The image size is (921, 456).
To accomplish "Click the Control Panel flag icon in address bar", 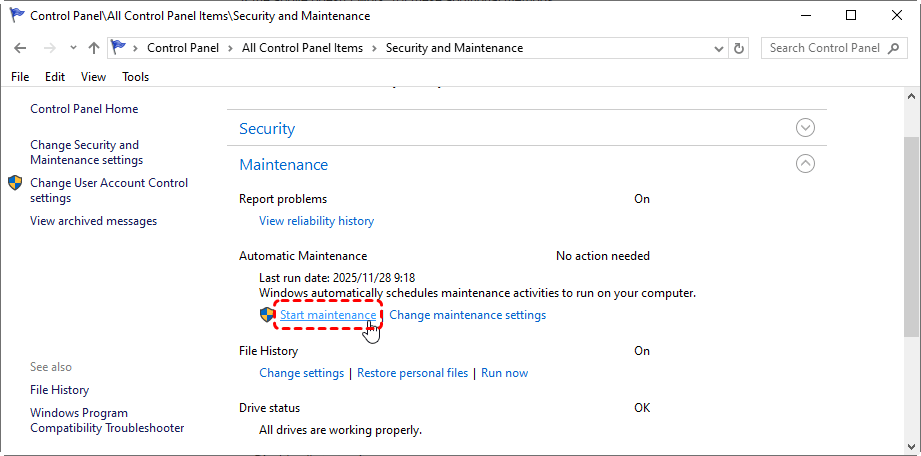I will tap(120, 48).
